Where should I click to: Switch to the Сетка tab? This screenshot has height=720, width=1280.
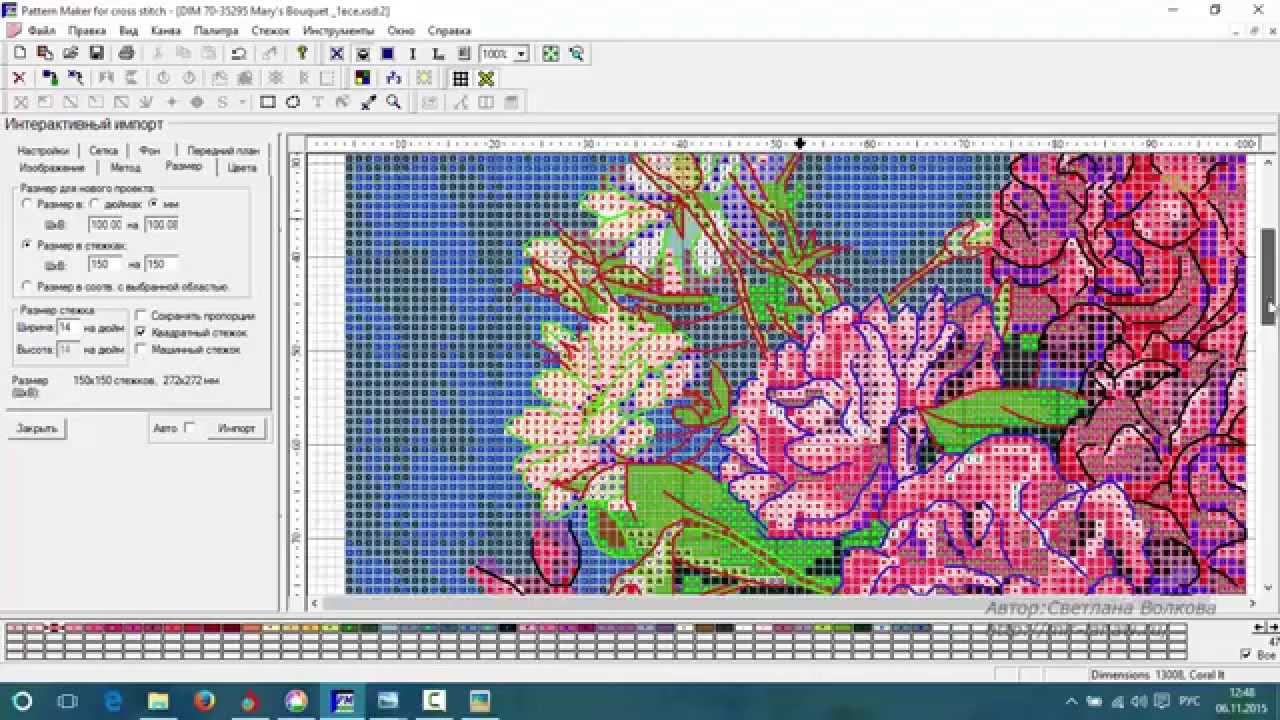tap(103, 150)
